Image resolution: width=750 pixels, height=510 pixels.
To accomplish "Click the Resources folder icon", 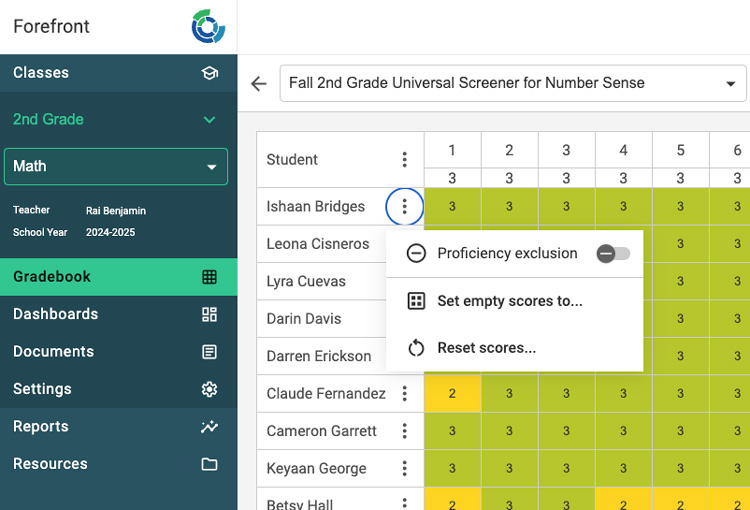I will (210, 464).
